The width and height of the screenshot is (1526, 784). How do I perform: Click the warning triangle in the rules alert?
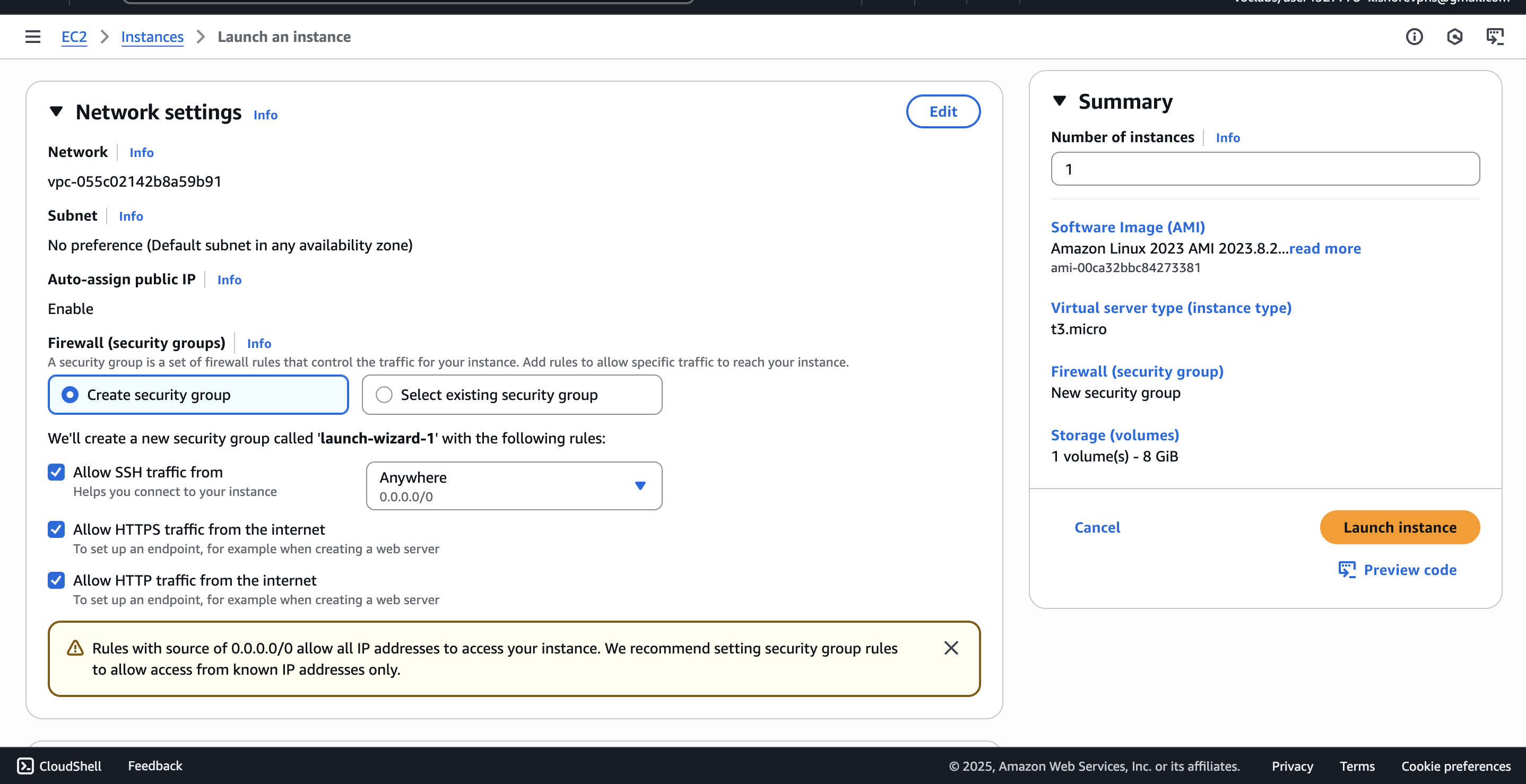pos(74,648)
